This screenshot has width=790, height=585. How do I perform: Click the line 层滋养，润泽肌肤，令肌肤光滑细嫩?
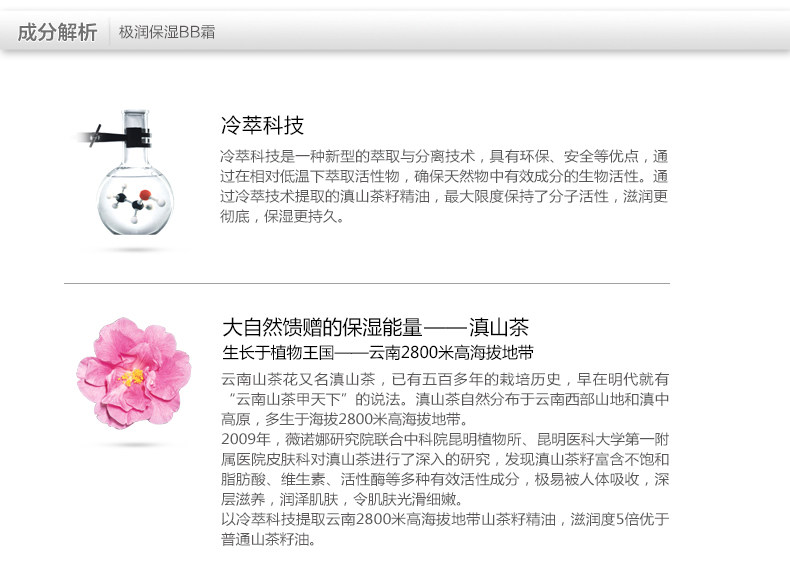(342, 499)
